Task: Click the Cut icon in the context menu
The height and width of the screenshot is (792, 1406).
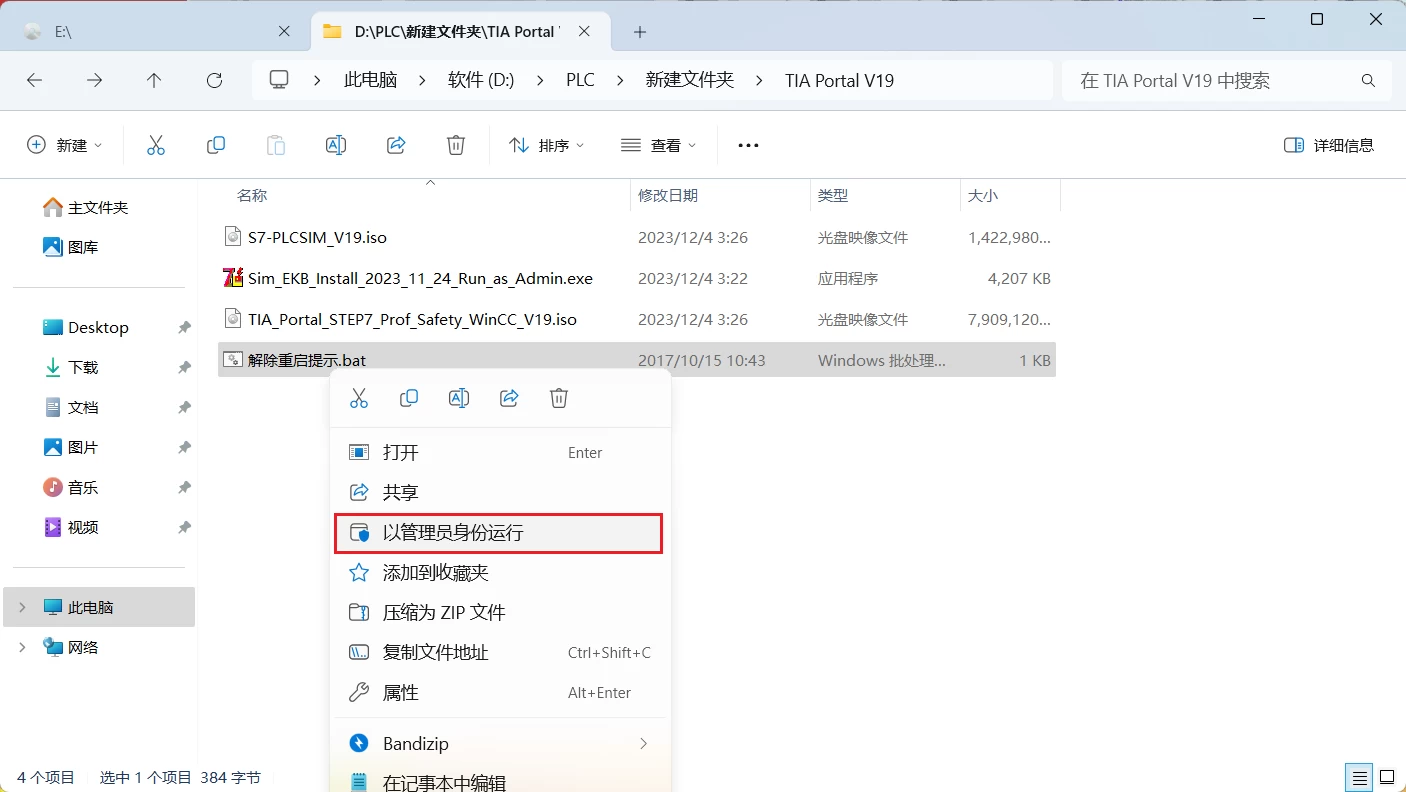Action: click(359, 398)
